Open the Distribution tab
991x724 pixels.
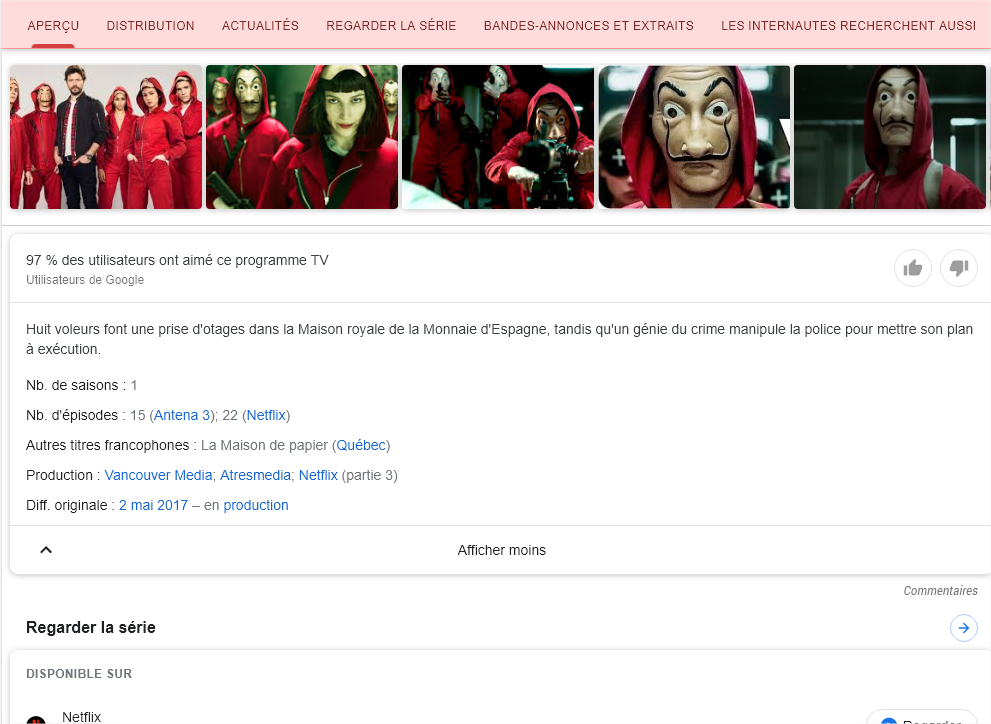[150, 26]
